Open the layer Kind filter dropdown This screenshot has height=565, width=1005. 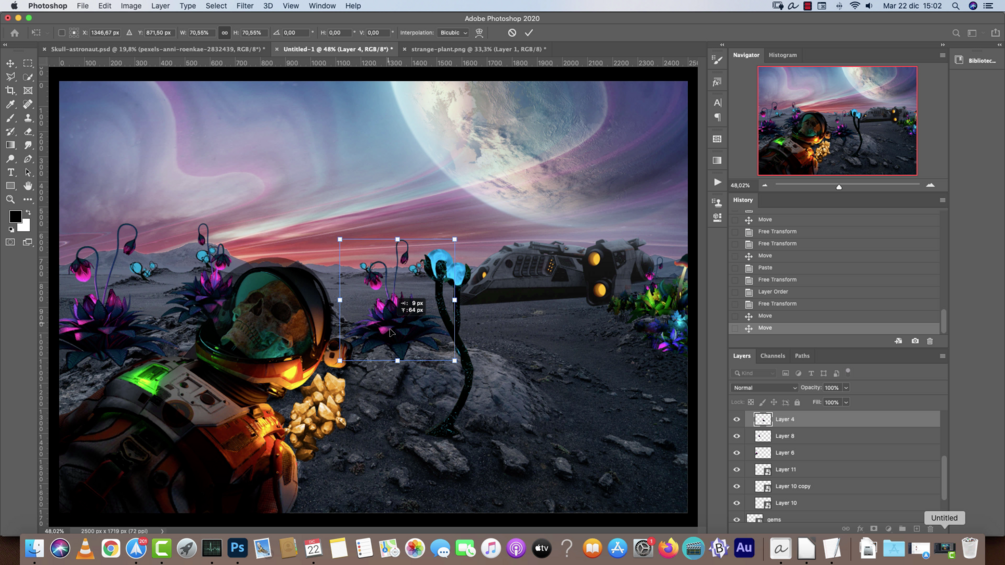(754, 373)
